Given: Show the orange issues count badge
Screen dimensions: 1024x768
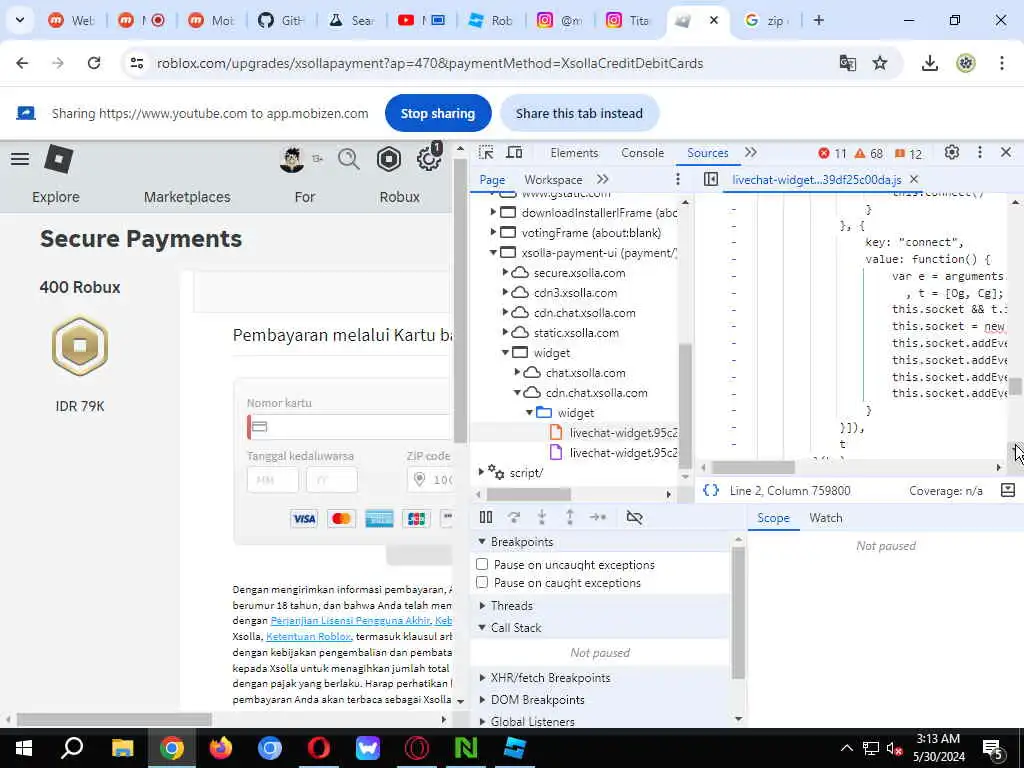Looking at the screenshot, I should coord(908,153).
